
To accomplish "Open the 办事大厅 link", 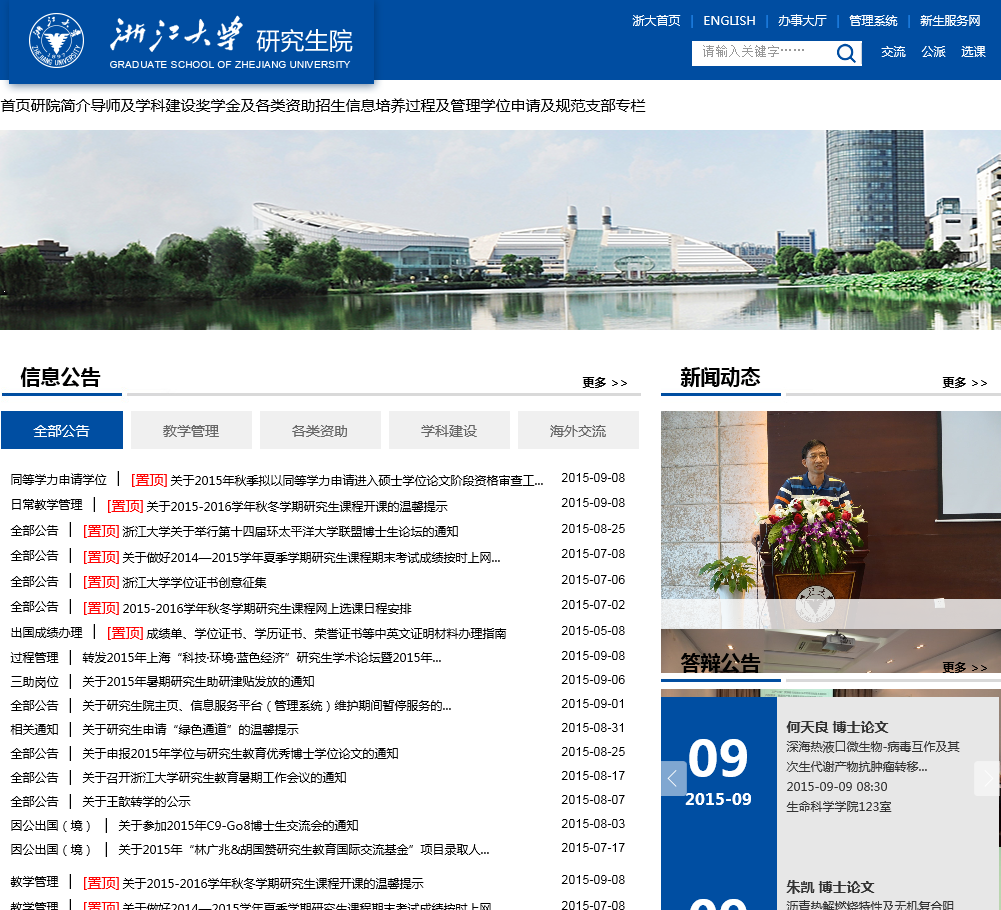I will tap(802, 20).
